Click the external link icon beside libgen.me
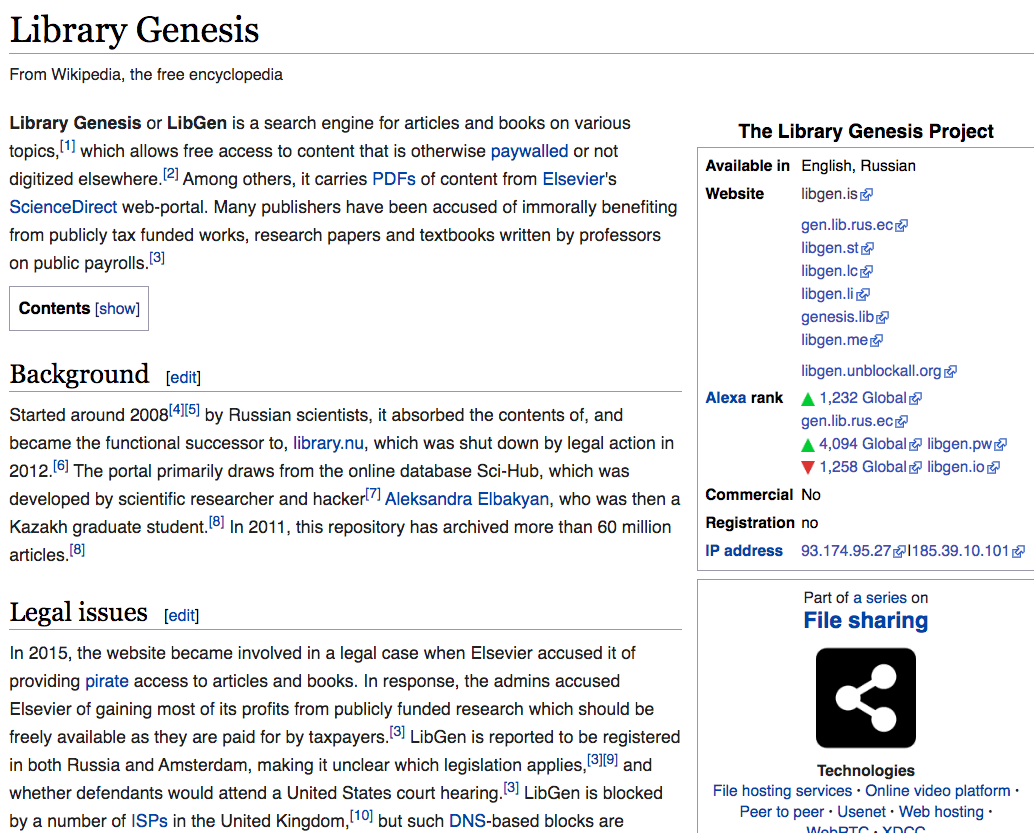1034x833 pixels. 876,341
